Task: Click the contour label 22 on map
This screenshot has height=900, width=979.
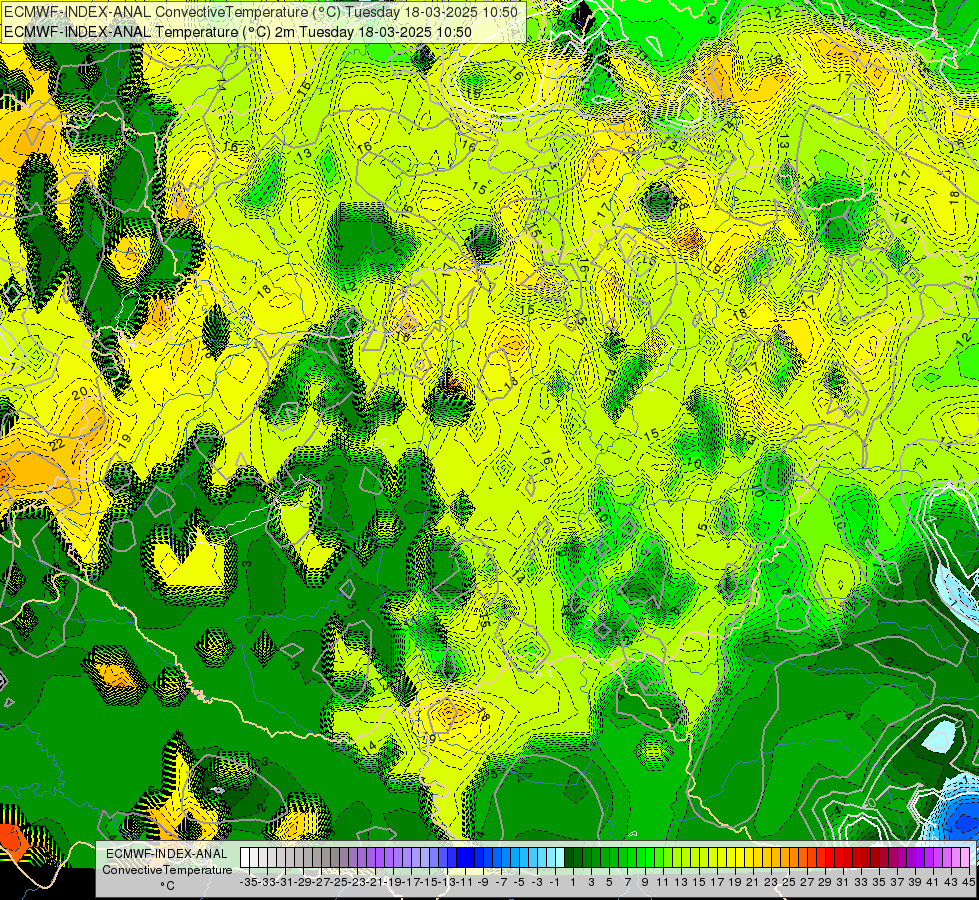Action: point(58,445)
